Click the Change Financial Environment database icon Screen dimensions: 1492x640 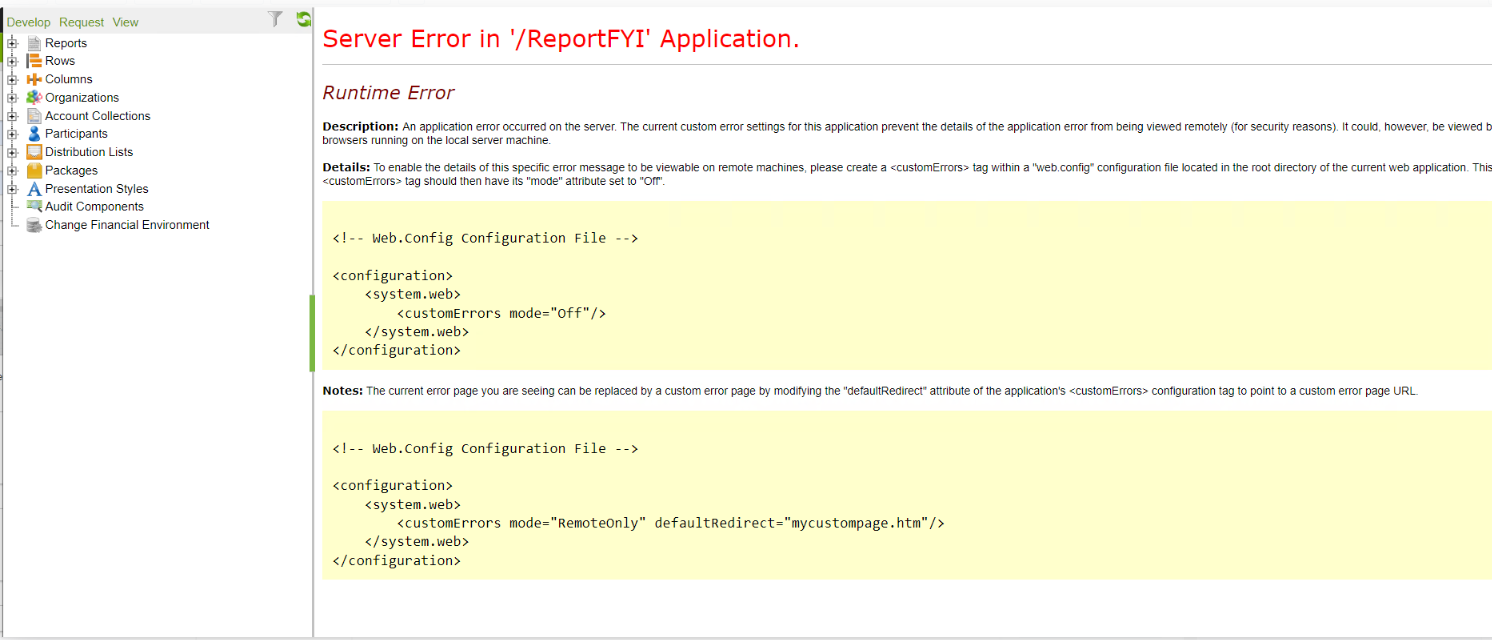(x=35, y=225)
